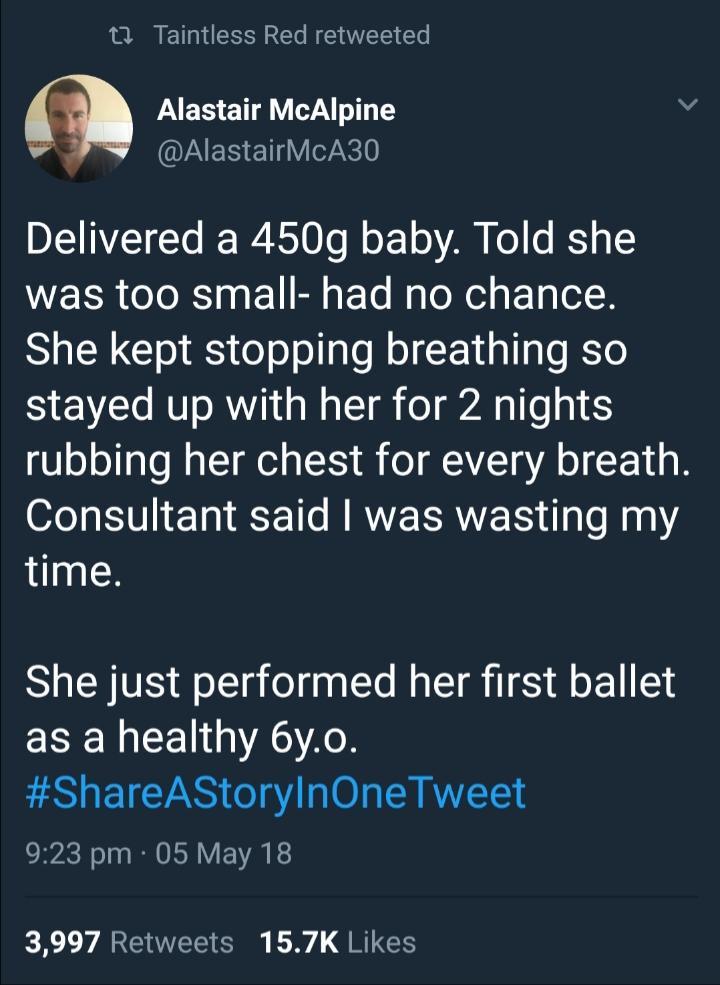
Task: Click the "Consultant said I was wasting" line
Action: (352, 516)
